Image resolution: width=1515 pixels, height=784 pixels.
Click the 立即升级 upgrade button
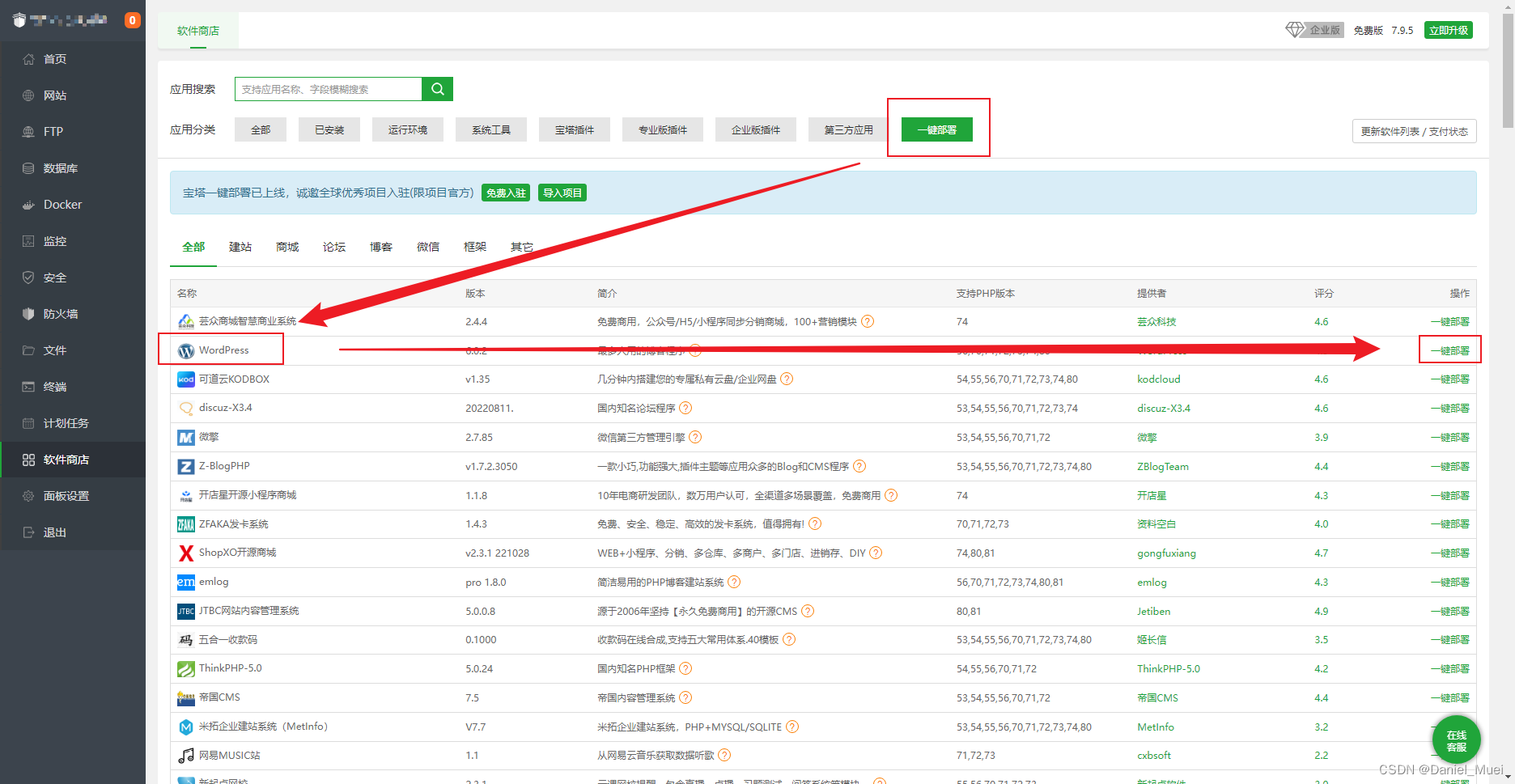1449,30
